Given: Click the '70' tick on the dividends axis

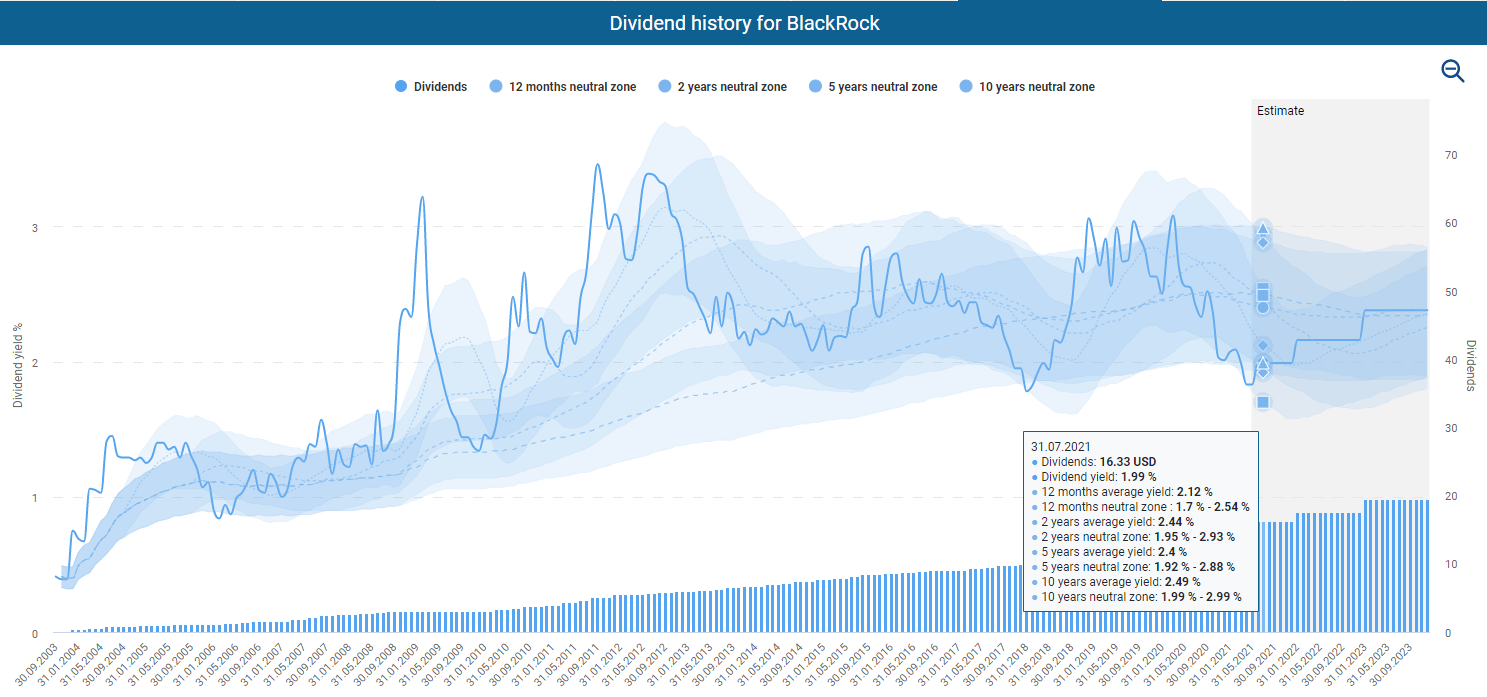Looking at the screenshot, I should pyautogui.click(x=1450, y=156).
